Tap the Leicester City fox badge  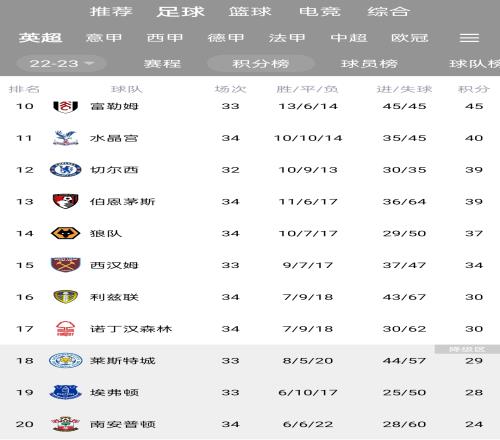pos(65,361)
